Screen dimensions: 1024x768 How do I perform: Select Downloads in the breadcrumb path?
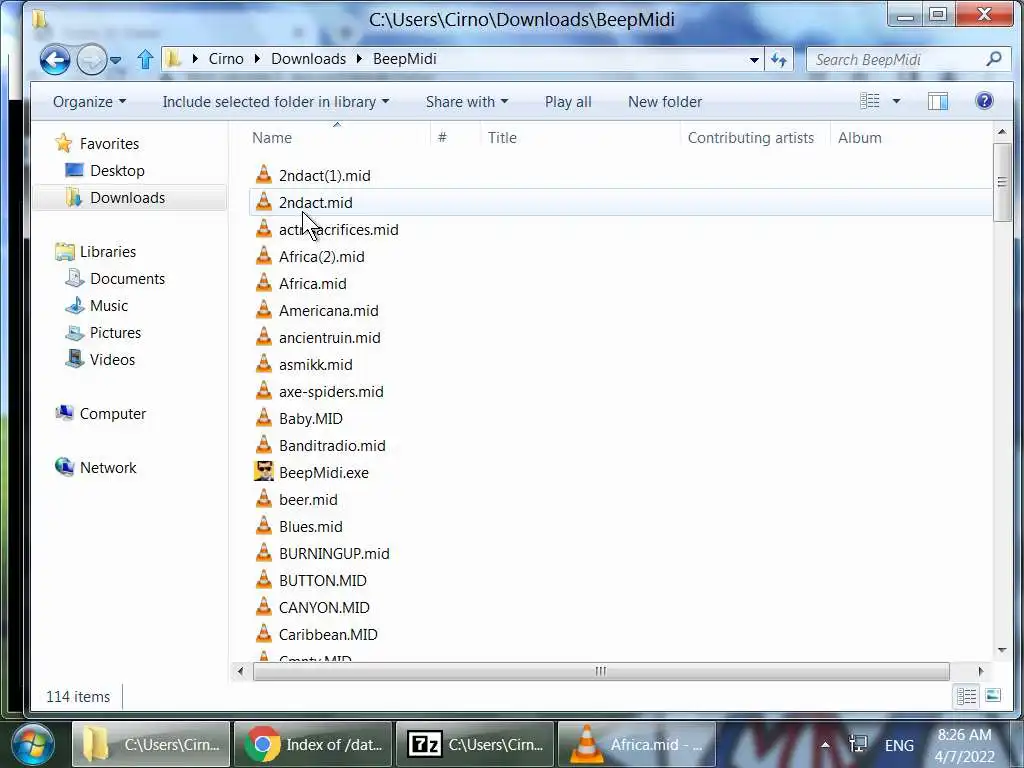click(308, 59)
